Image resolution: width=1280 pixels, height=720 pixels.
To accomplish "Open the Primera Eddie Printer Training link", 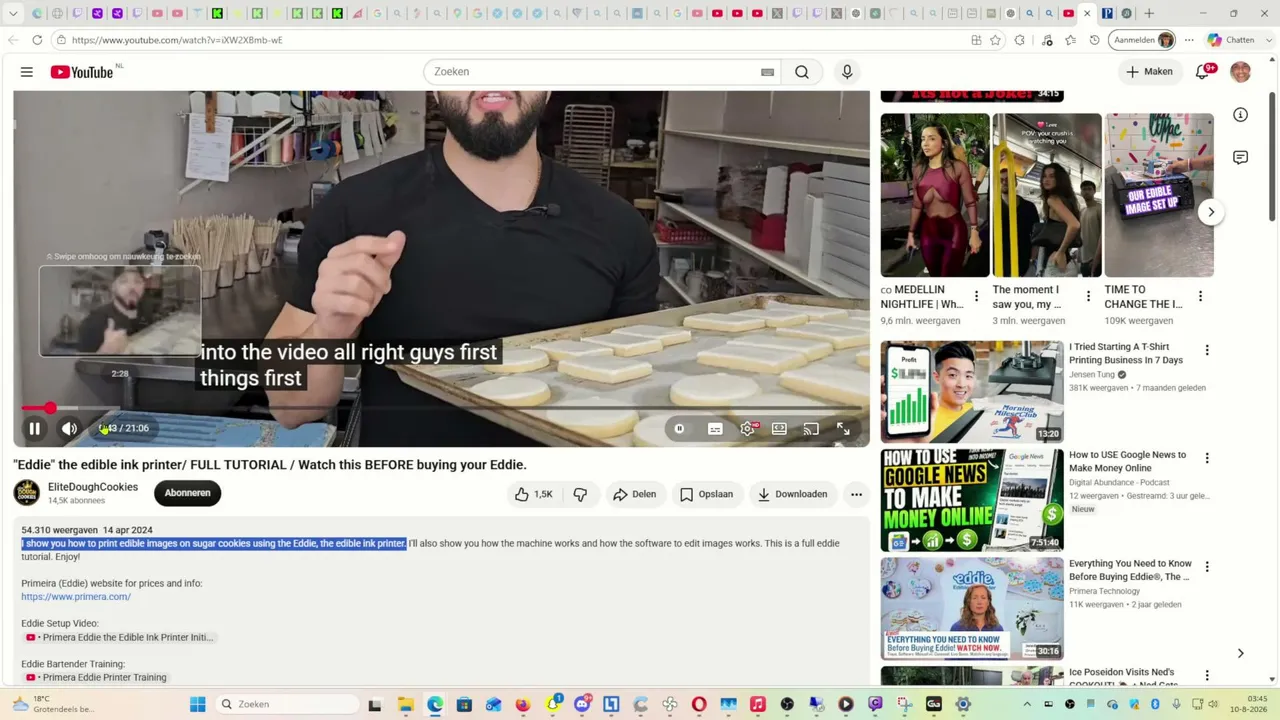I will (x=97, y=678).
